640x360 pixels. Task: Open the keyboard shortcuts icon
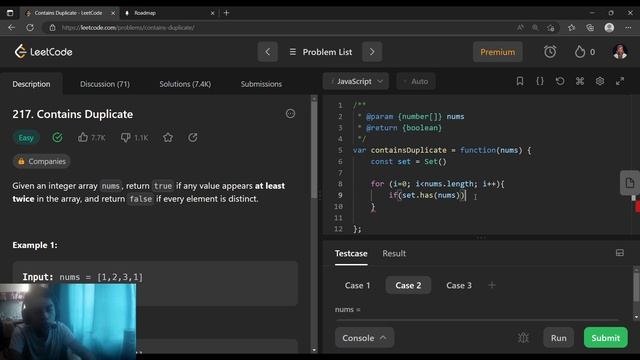580,81
